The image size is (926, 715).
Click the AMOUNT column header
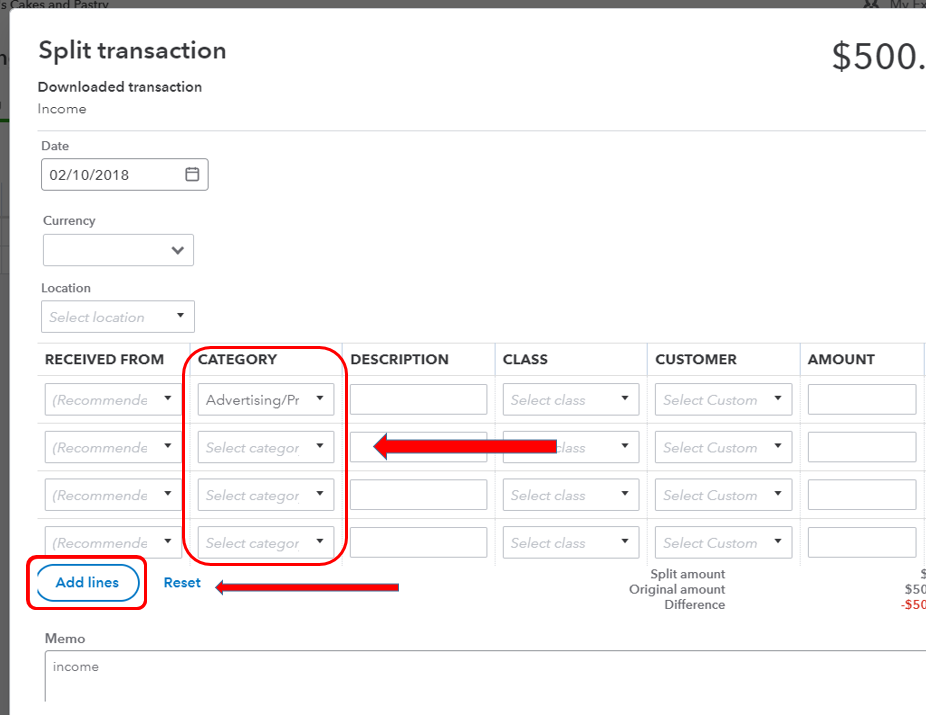841,360
